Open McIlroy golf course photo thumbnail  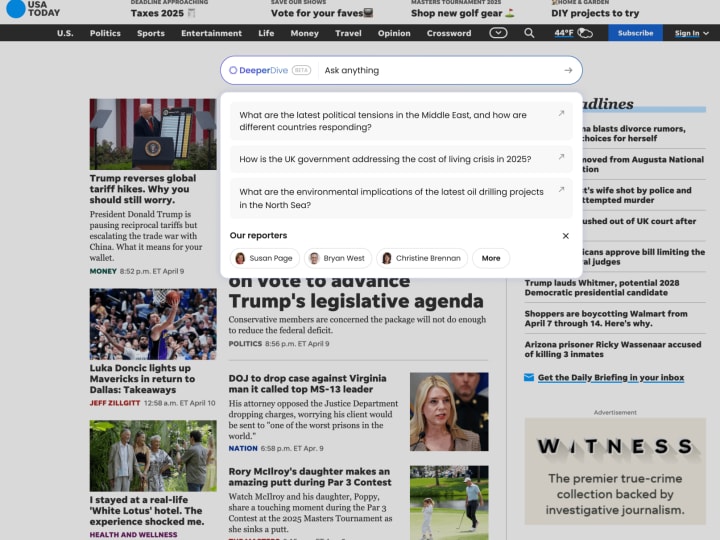tap(449, 503)
